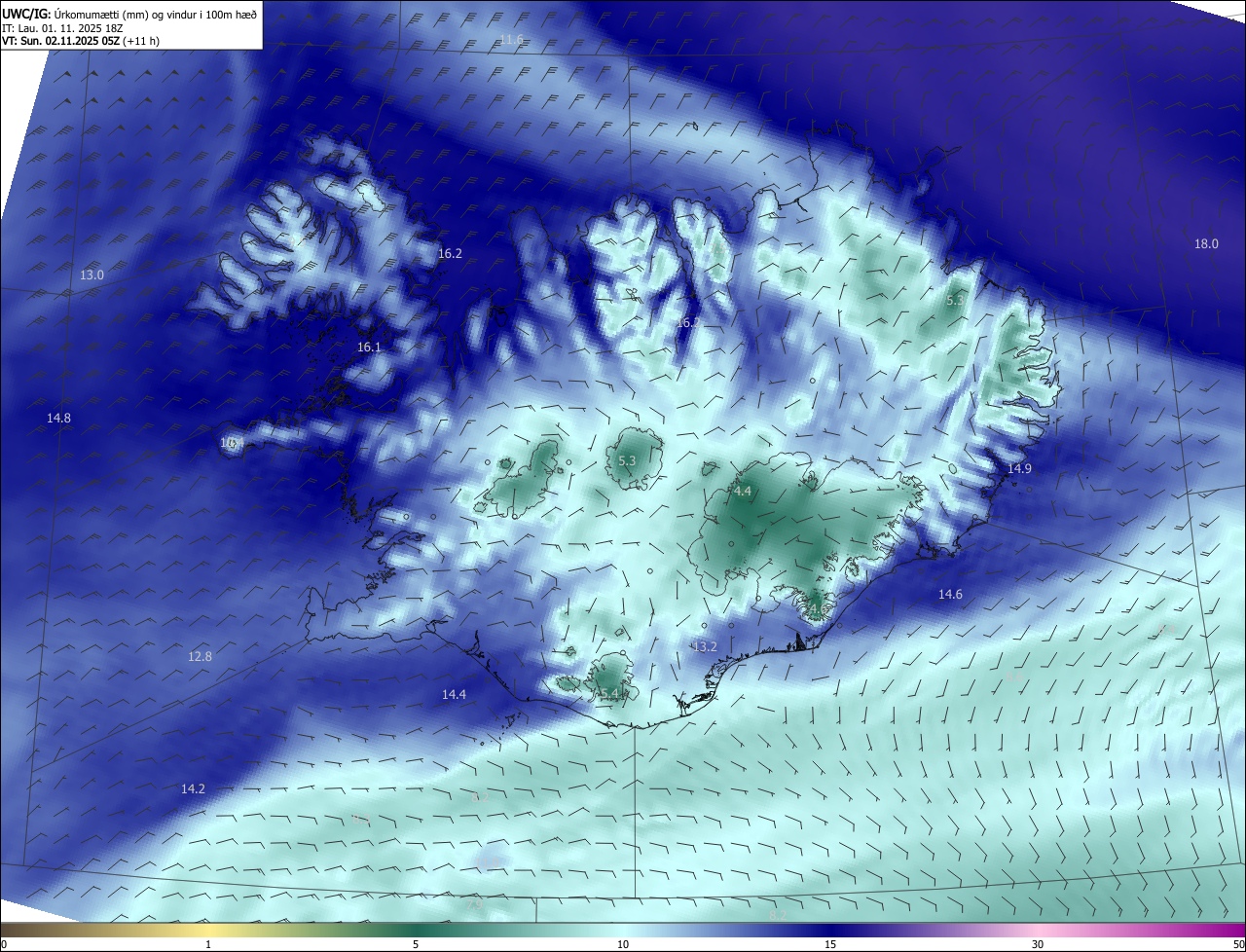Click the "5" tick on the color scale
1246x952 pixels.
point(416,944)
